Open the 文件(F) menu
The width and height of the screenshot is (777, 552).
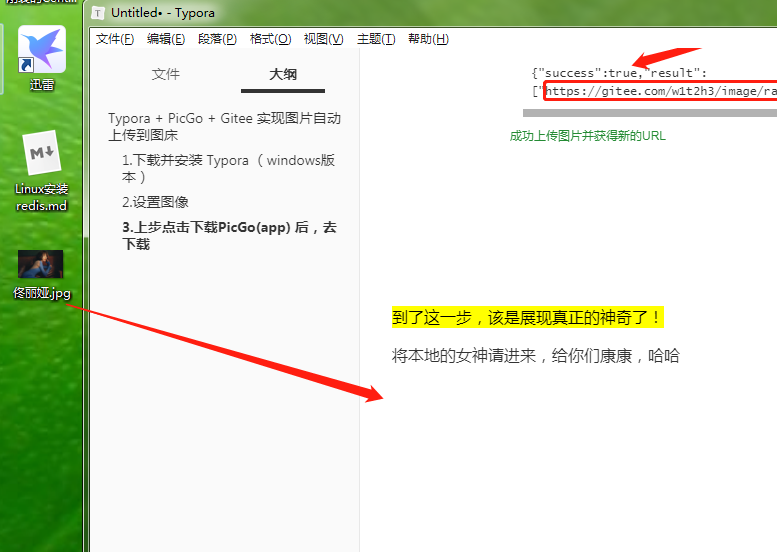(114, 39)
